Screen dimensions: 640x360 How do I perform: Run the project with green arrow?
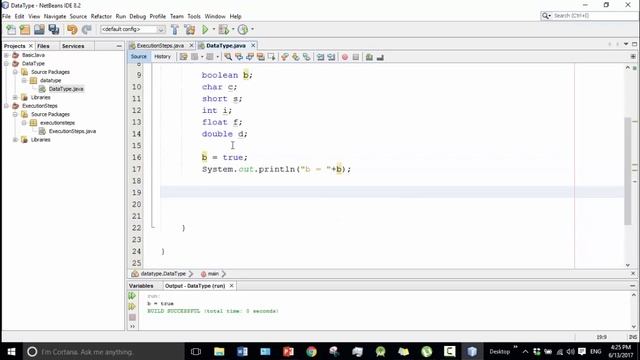(205, 29)
